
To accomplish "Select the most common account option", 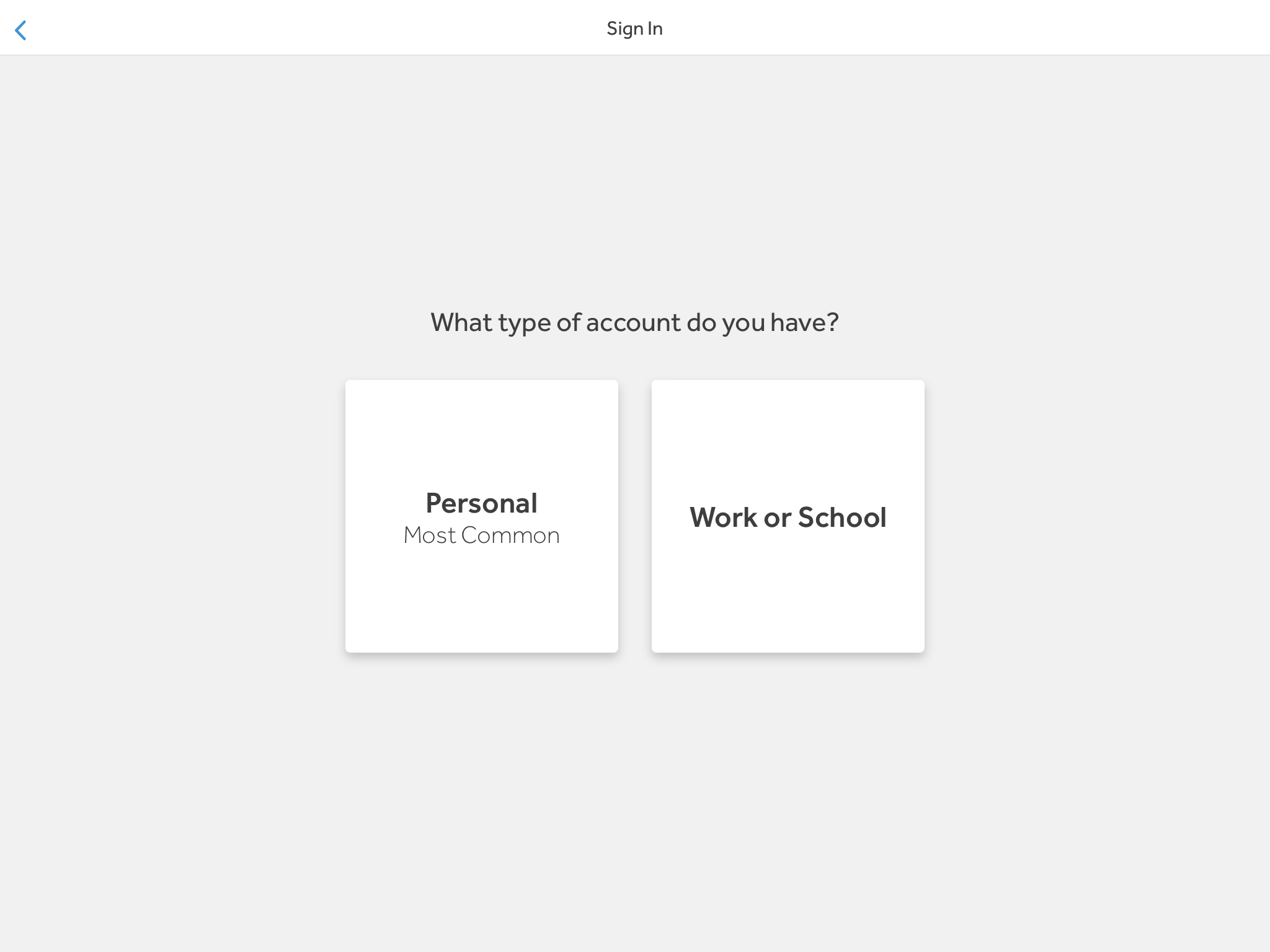I will pos(481,516).
